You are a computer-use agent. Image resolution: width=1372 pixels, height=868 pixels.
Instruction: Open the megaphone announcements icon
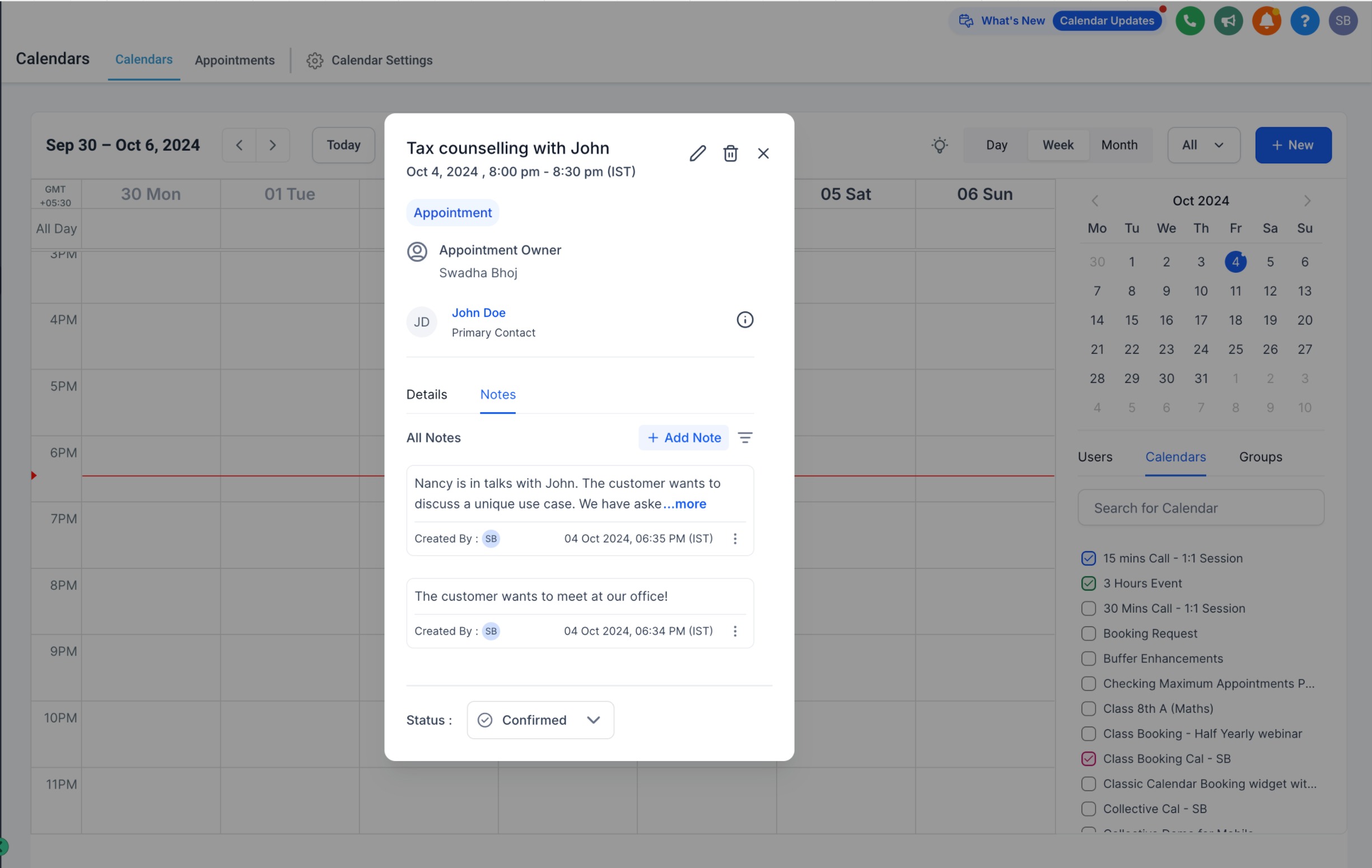1228,21
